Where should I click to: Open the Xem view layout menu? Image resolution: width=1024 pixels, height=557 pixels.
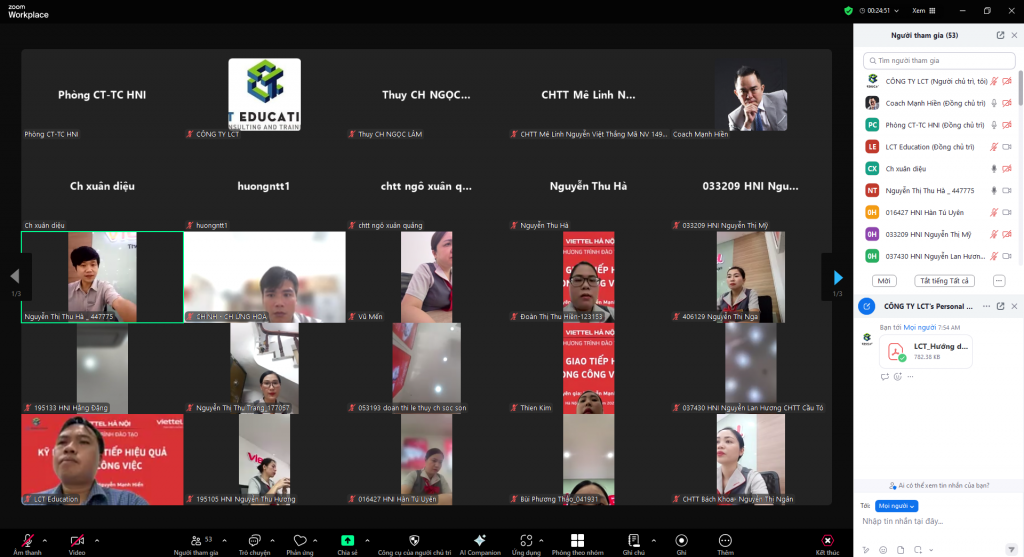(x=923, y=10)
